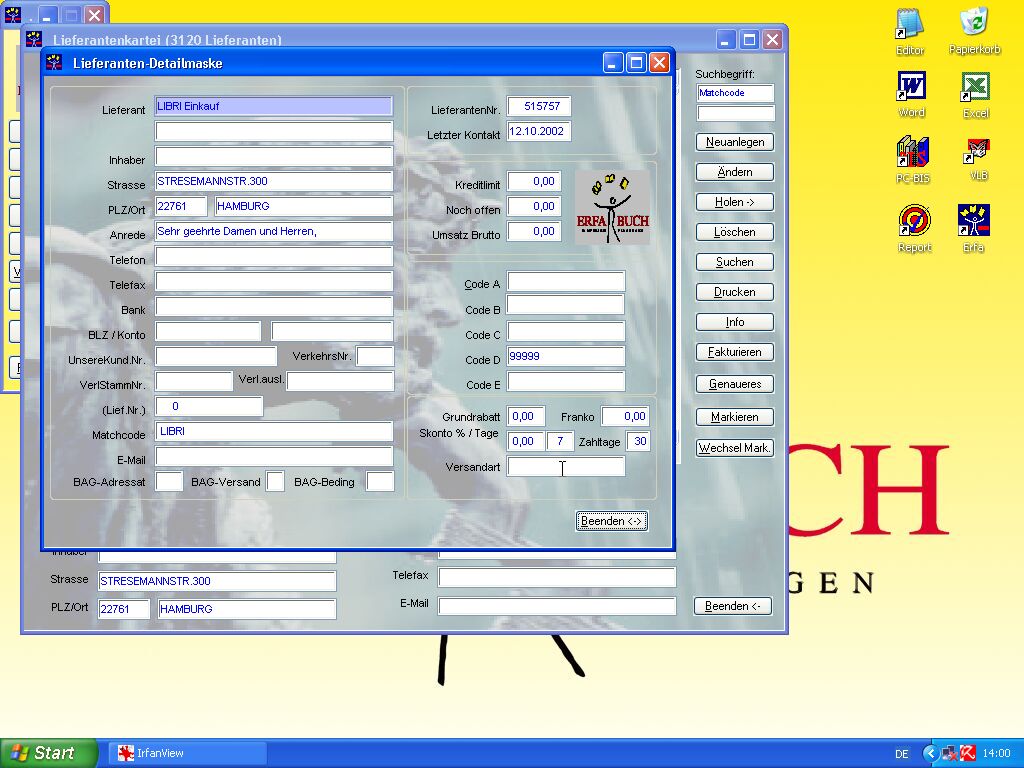Click the Löschen button

pos(735,232)
